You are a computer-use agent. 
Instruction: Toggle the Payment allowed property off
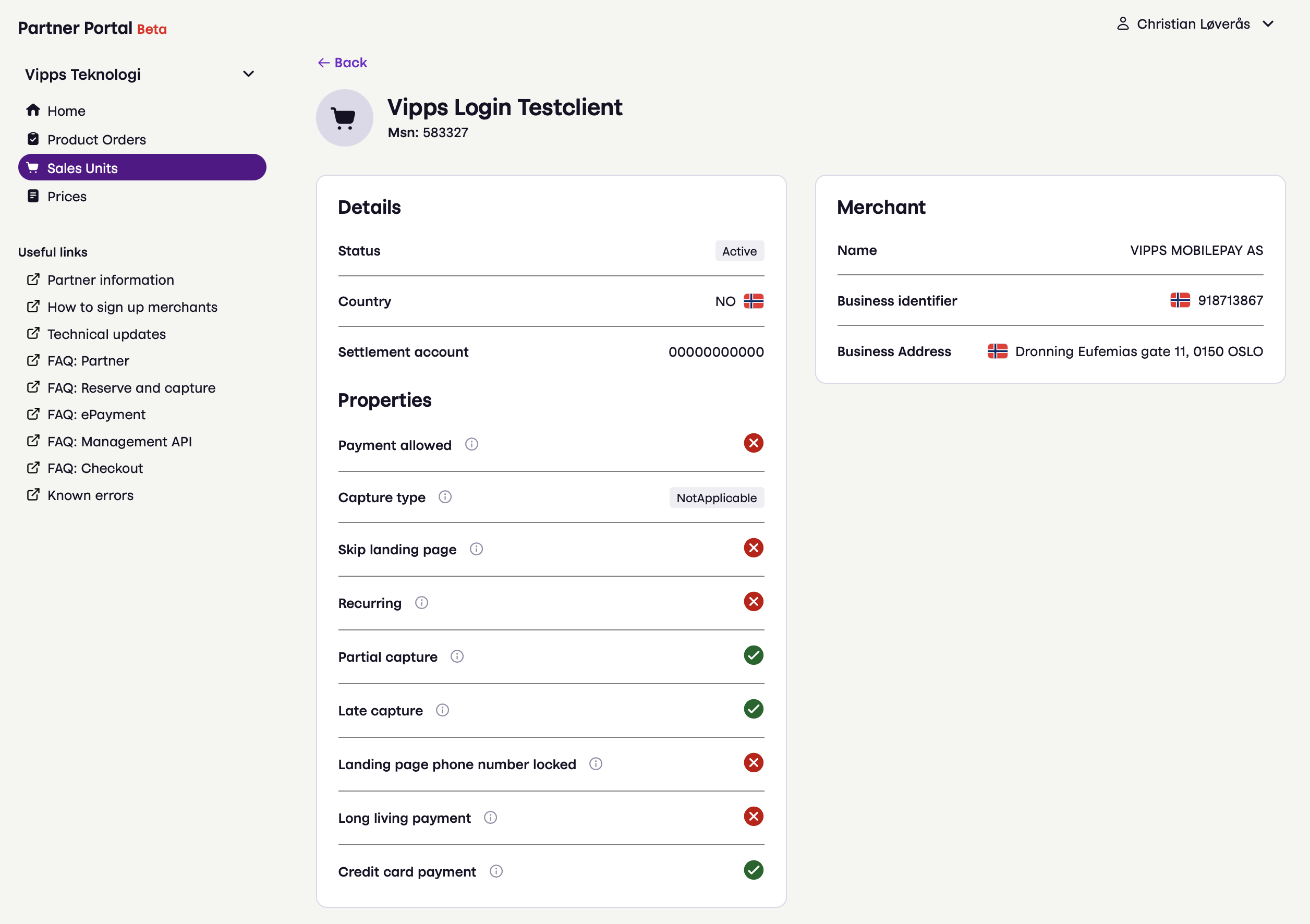tap(754, 443)
